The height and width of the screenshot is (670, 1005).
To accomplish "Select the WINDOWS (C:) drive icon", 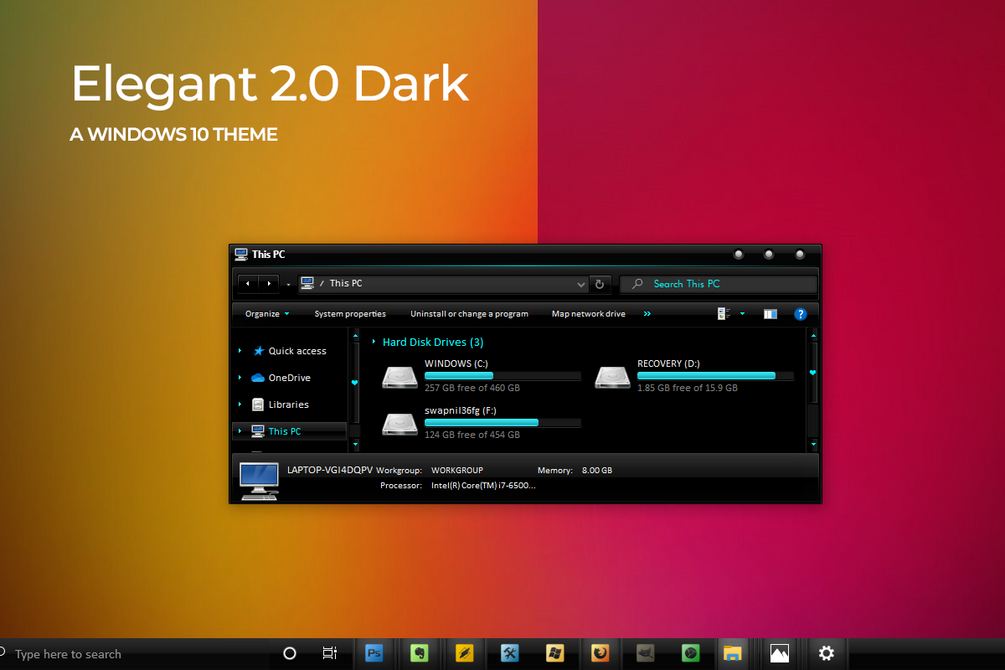I will coord(400,376).
